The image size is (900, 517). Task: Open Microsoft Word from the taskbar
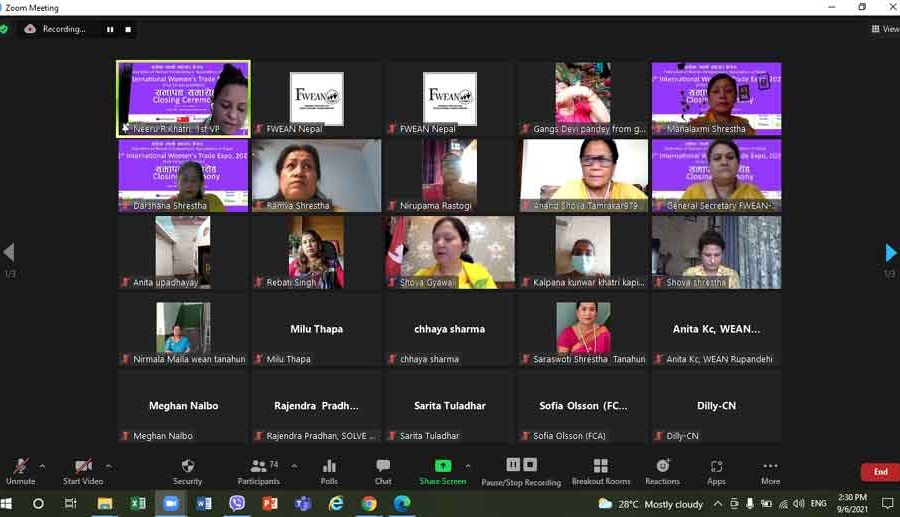[204, 504]
